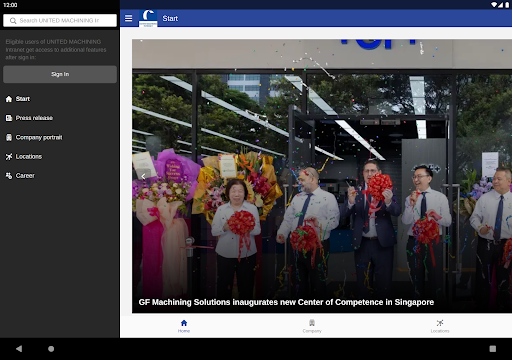The width and height of the screenshot is (512, 360).
Task: Switch to Company bottom tab
Action: pos(312,326)
